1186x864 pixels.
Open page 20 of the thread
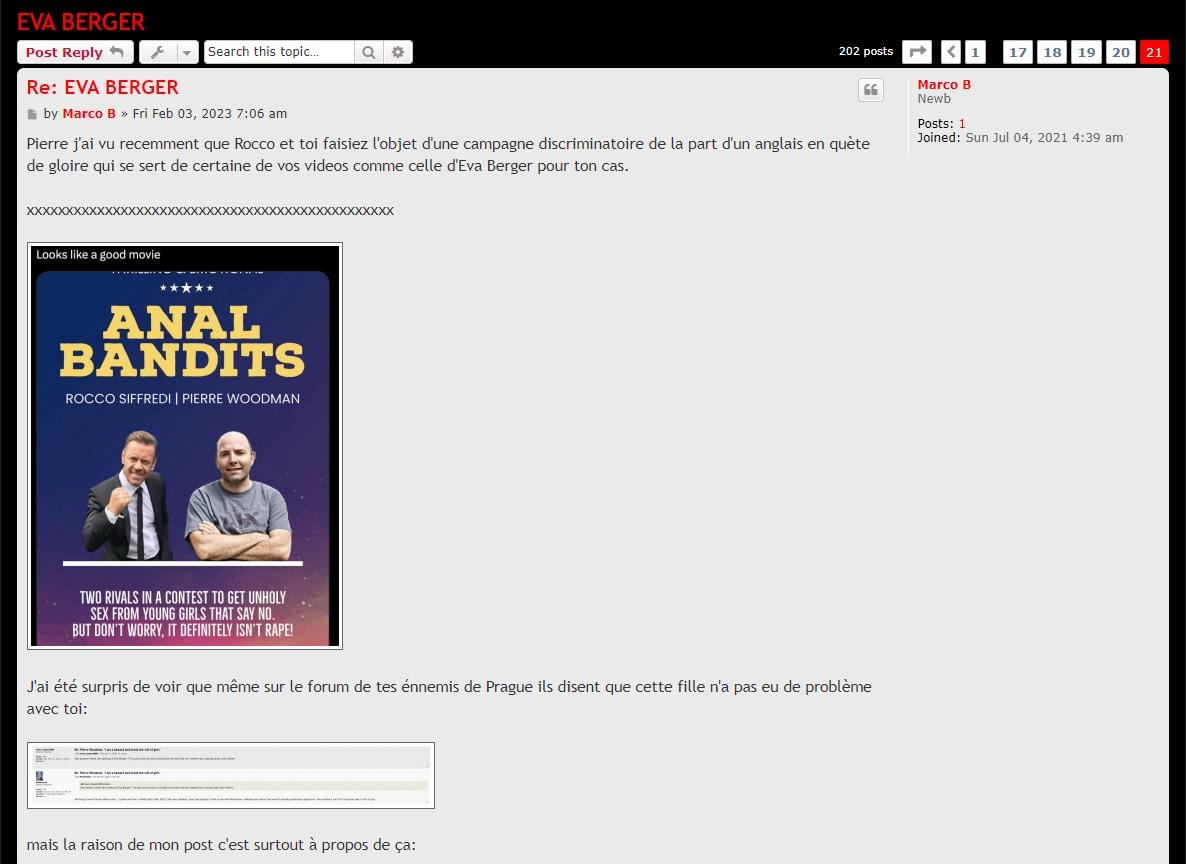[x=1120, y=52]
